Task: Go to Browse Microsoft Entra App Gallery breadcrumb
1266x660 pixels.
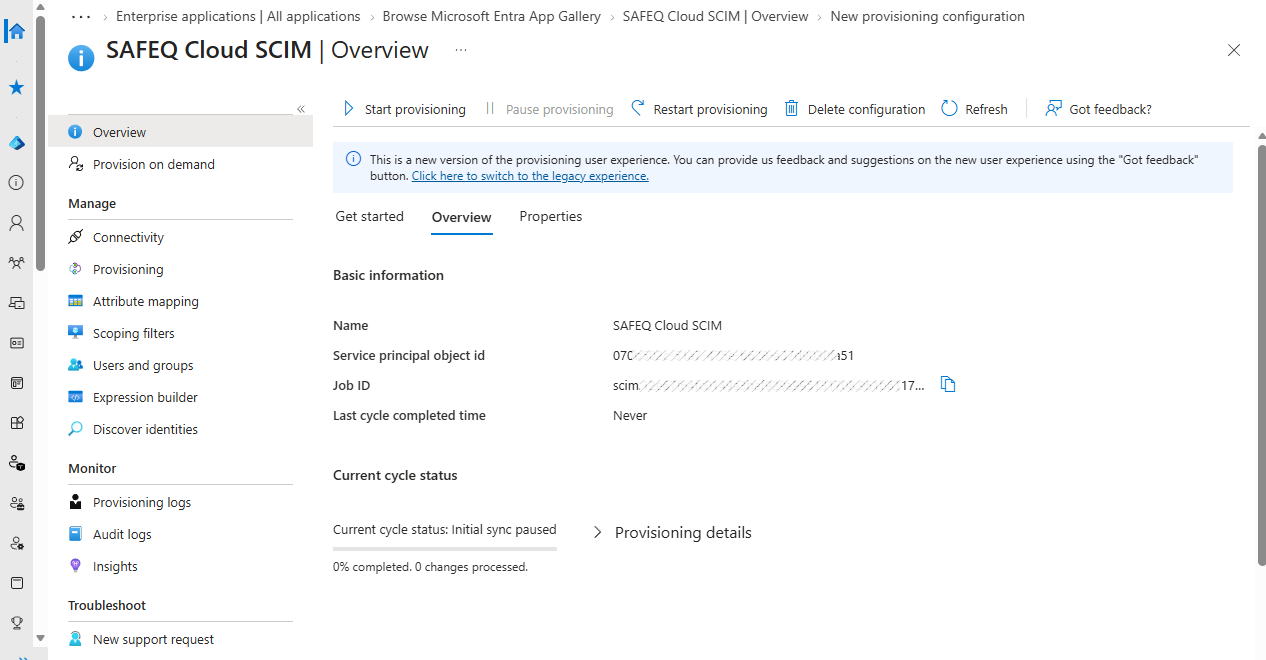Action: pos(492,17)
